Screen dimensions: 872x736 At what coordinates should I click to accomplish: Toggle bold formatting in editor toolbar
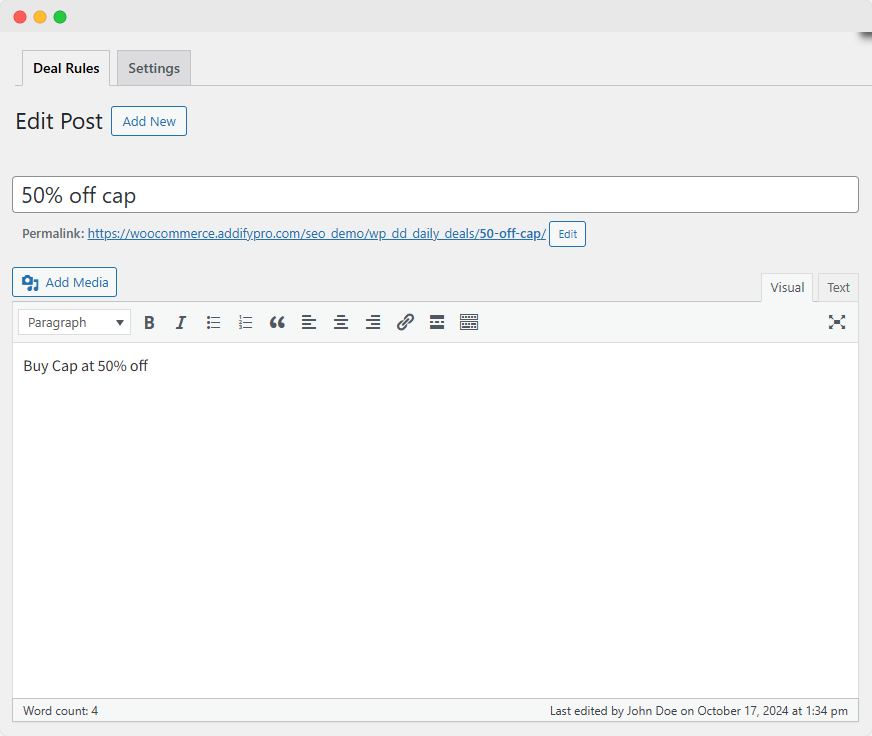149,322
